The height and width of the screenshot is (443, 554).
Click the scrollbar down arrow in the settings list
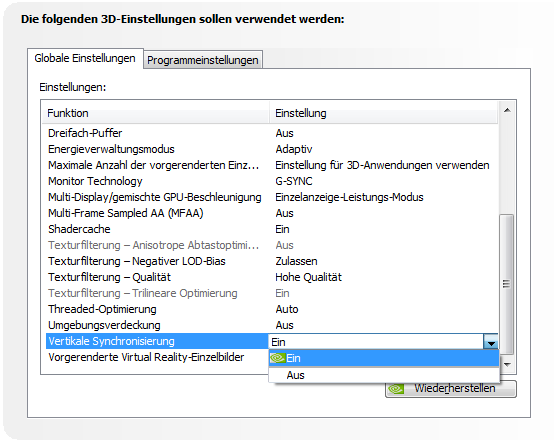pos(507,365)
